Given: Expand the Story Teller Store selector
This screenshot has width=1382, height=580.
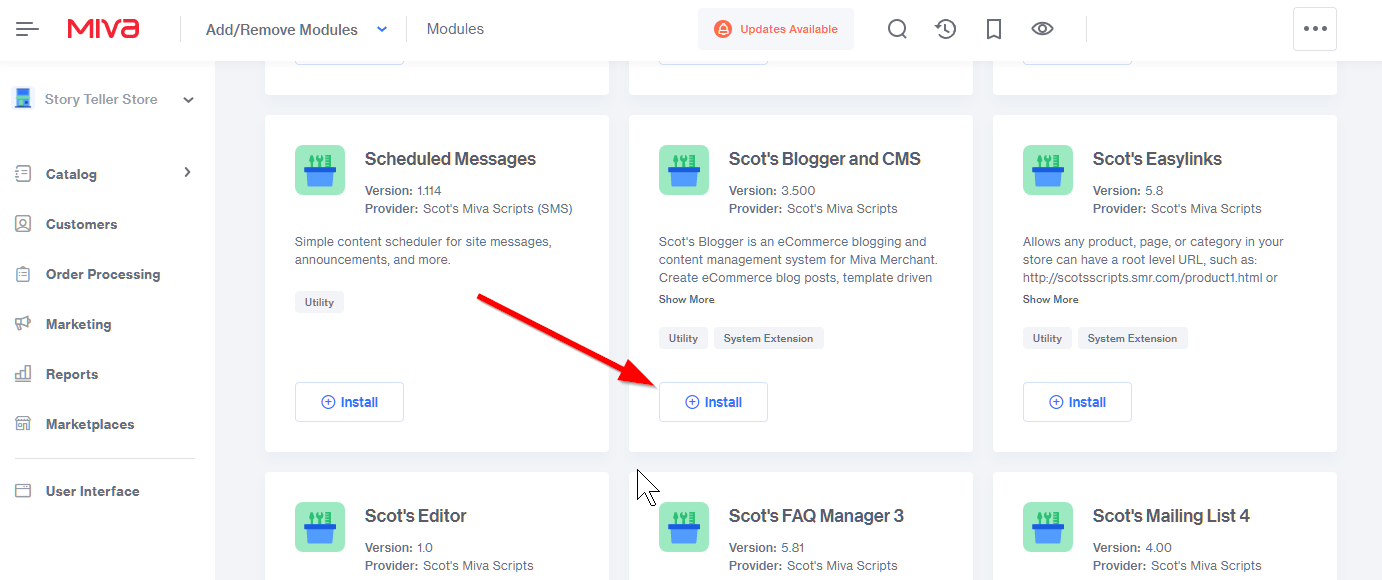Looking at the screenshot, I should coord(189,100).
